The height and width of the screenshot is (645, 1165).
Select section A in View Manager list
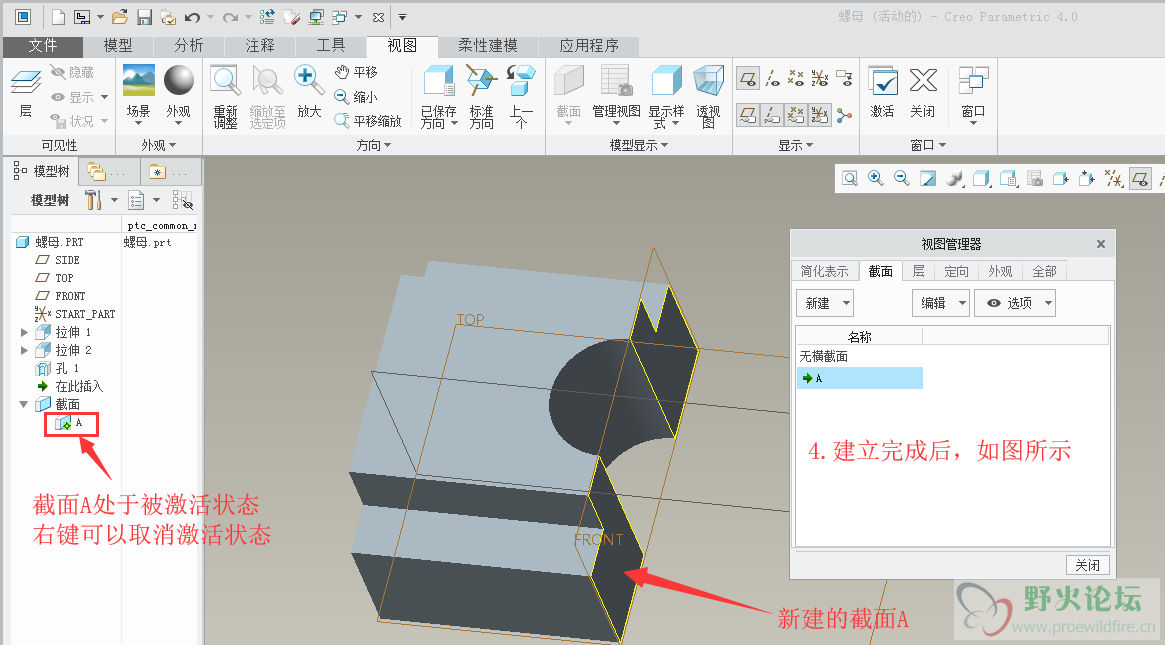tap(860, 378)
